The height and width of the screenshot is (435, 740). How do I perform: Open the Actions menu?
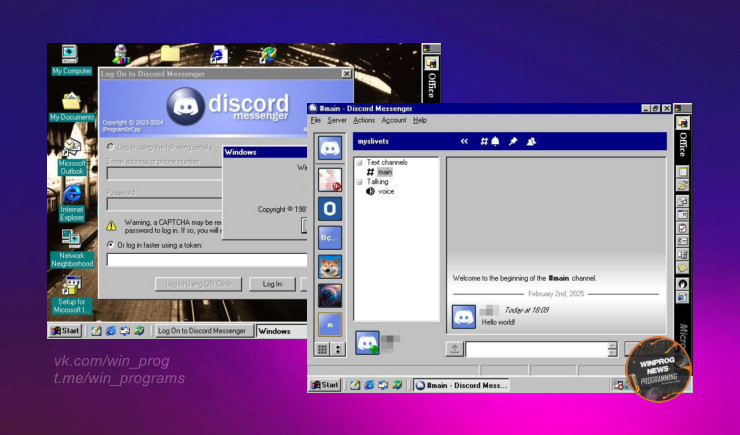coord(364,120)
